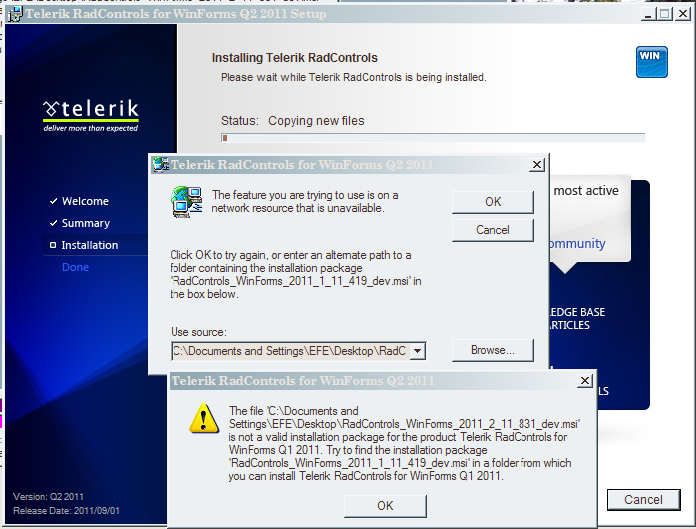This screenshot has height=529, width=696.
Task: Click the 'EDGE BASE ARTICLES' panel text
Action: click(x=577, y=319)
